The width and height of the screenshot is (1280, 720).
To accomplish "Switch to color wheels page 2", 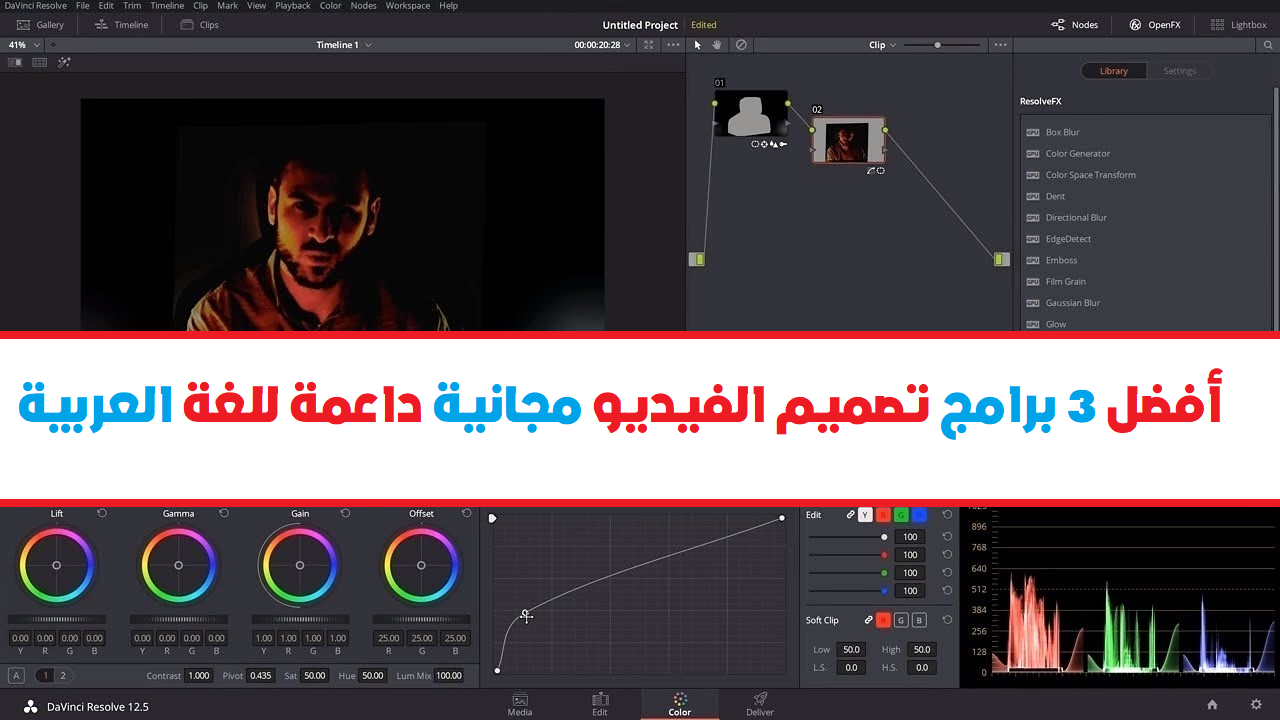I will (63, 675).
